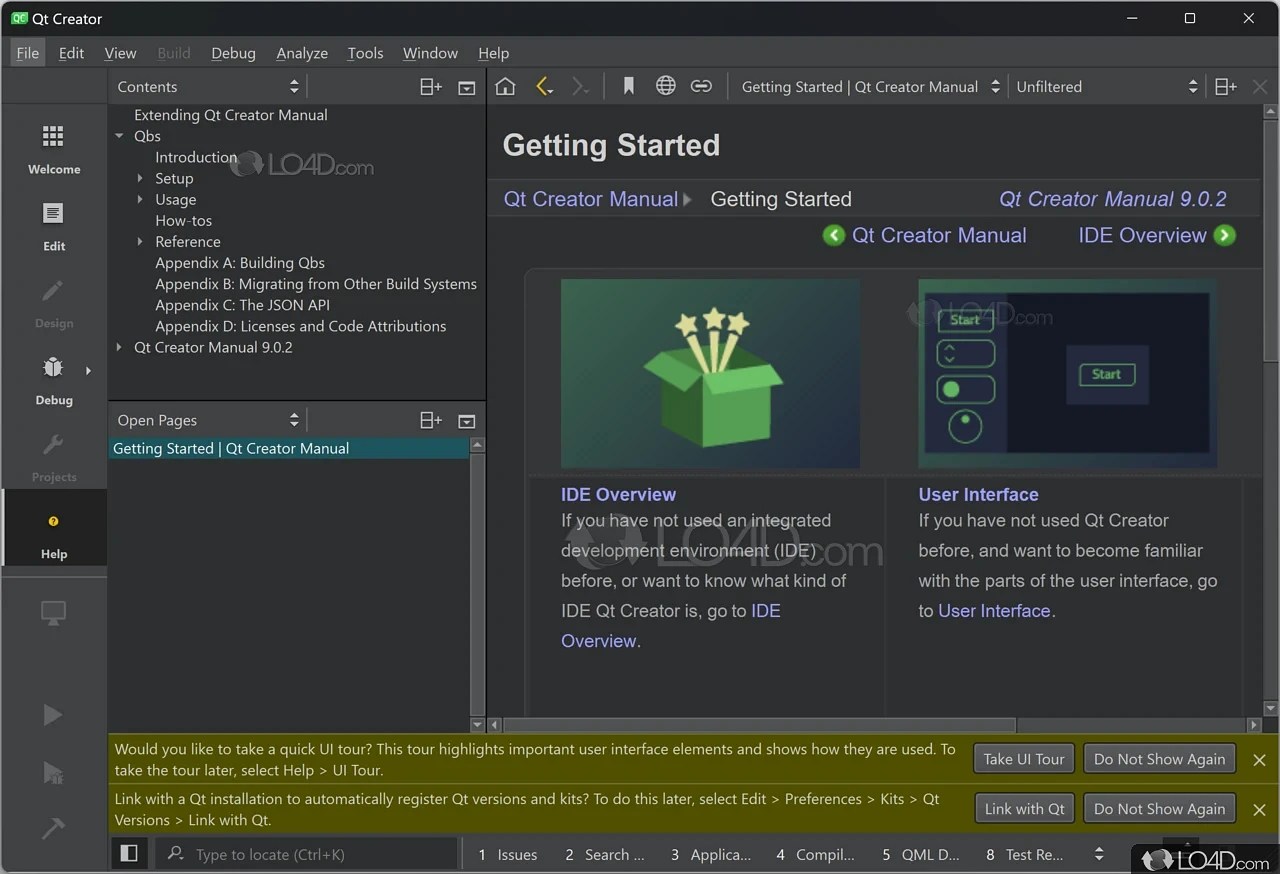Open the Edit menu
The height and width of the screenshot is (874, 1280).
click(x=71, y=53)
